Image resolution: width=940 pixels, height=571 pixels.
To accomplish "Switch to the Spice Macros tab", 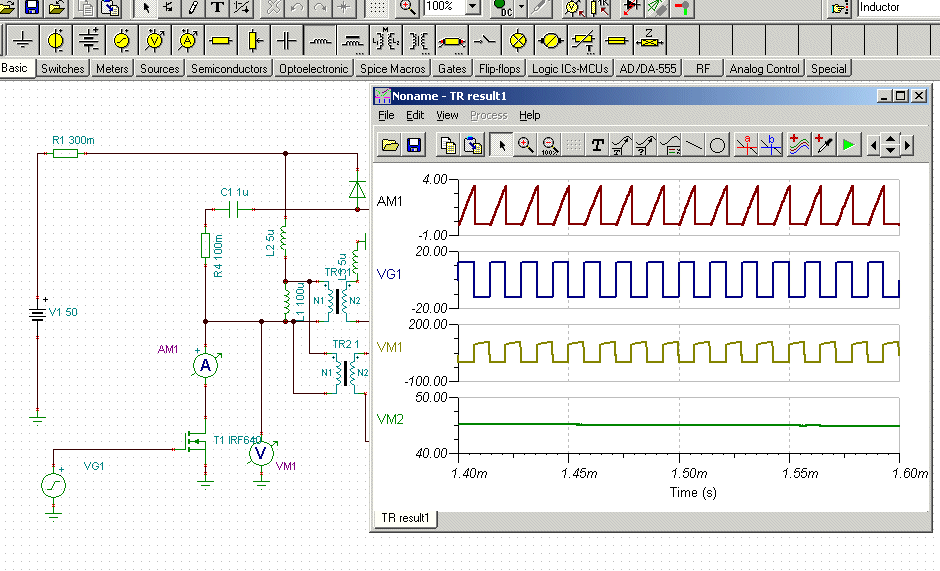I will click(394, 69).
